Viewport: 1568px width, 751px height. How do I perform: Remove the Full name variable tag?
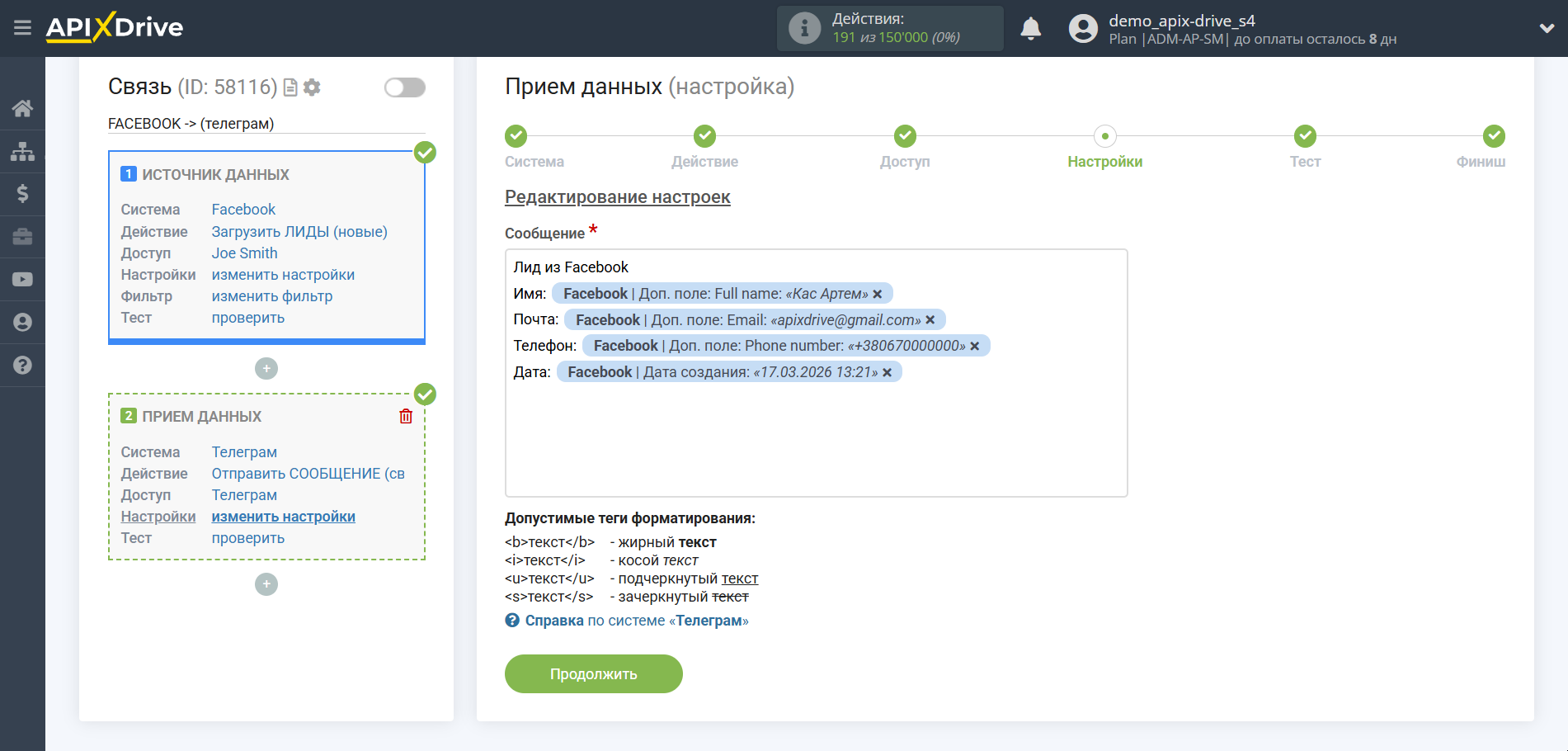pyautogui.click(x=878, y=295)
